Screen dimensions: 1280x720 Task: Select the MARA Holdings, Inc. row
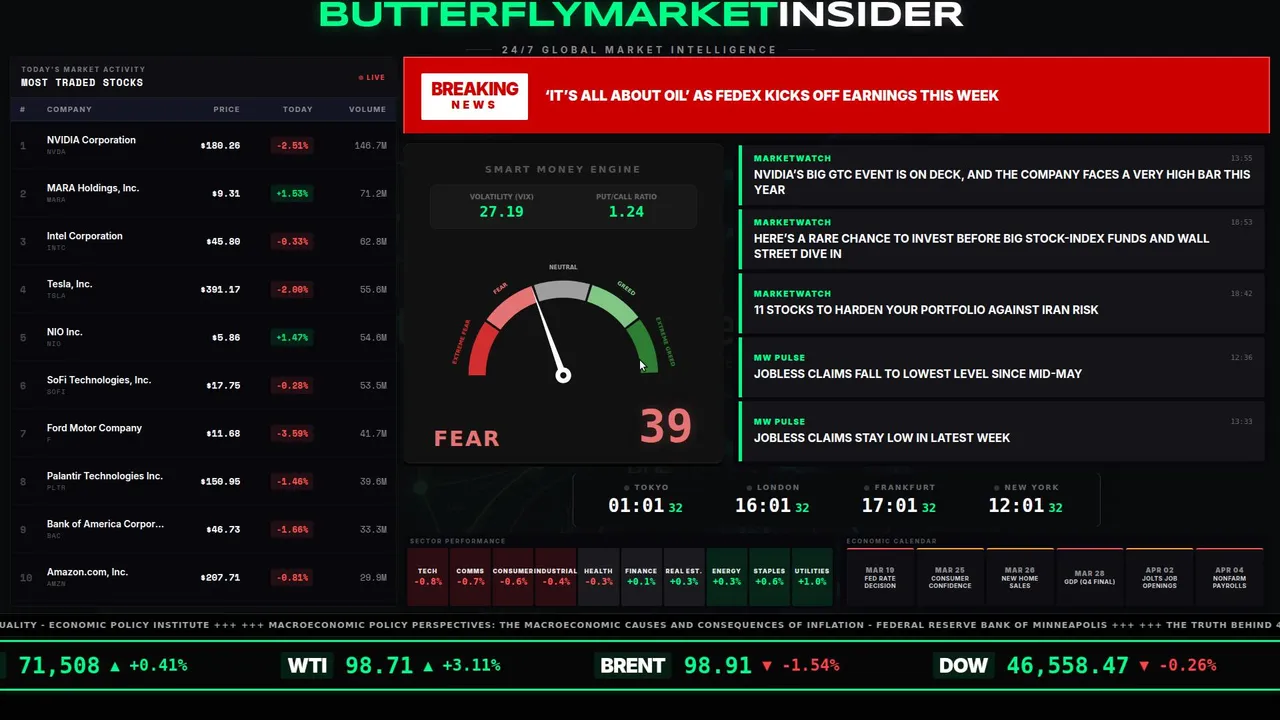point(204,193)
